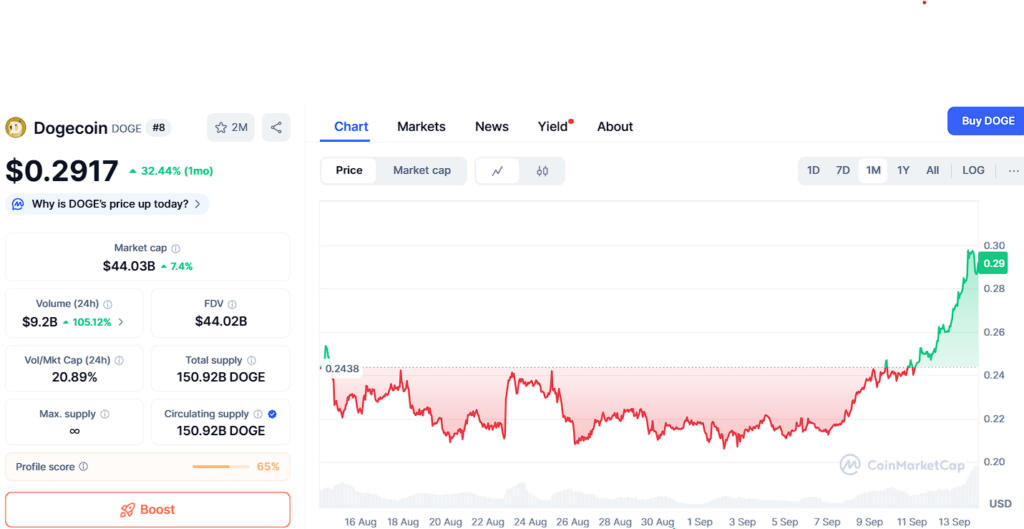Click Volume (24h) info icon
This screenshot has height=529, width=1024.
(x=108, y=304)
